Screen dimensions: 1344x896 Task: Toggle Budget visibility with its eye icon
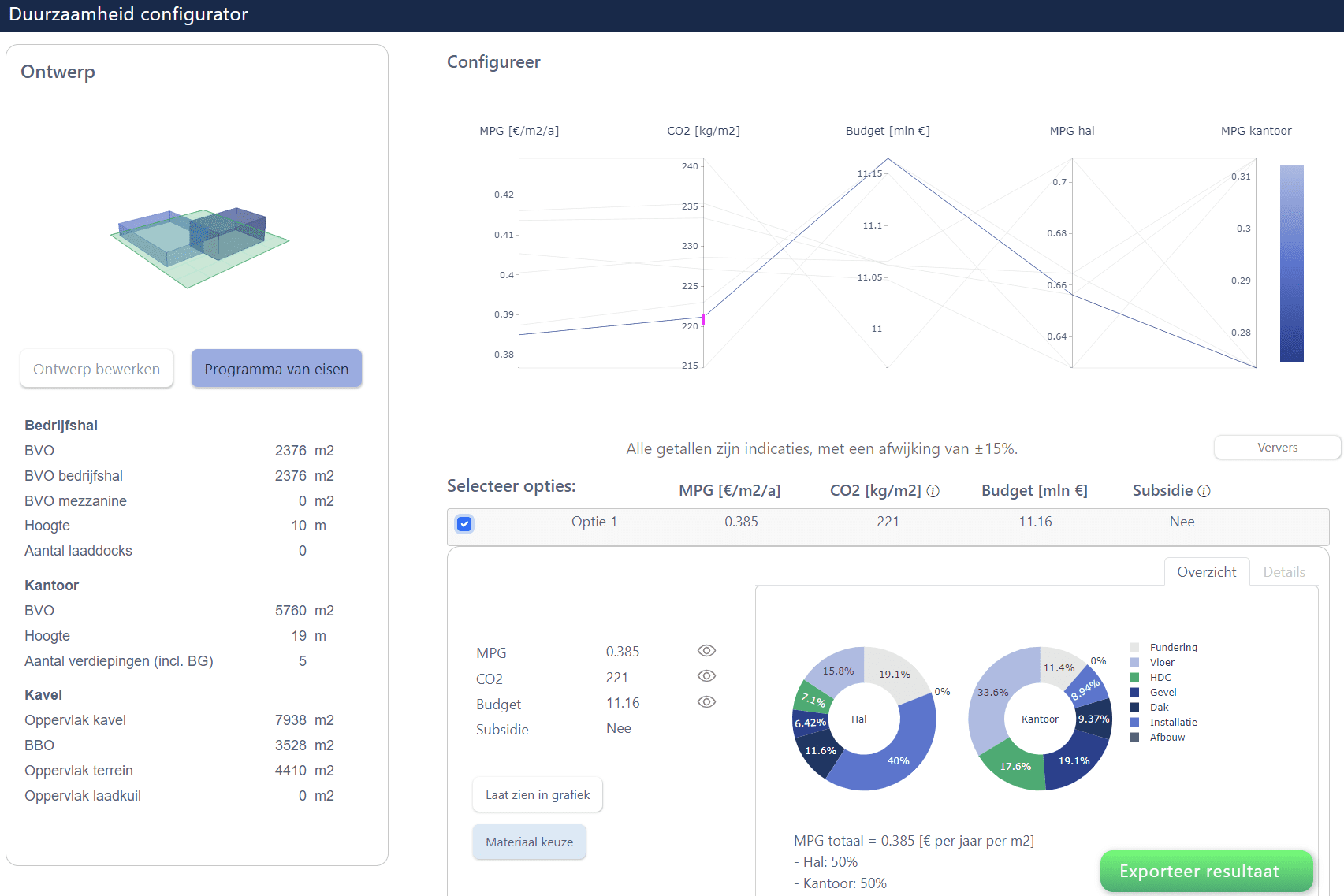[x=706, y=702]
